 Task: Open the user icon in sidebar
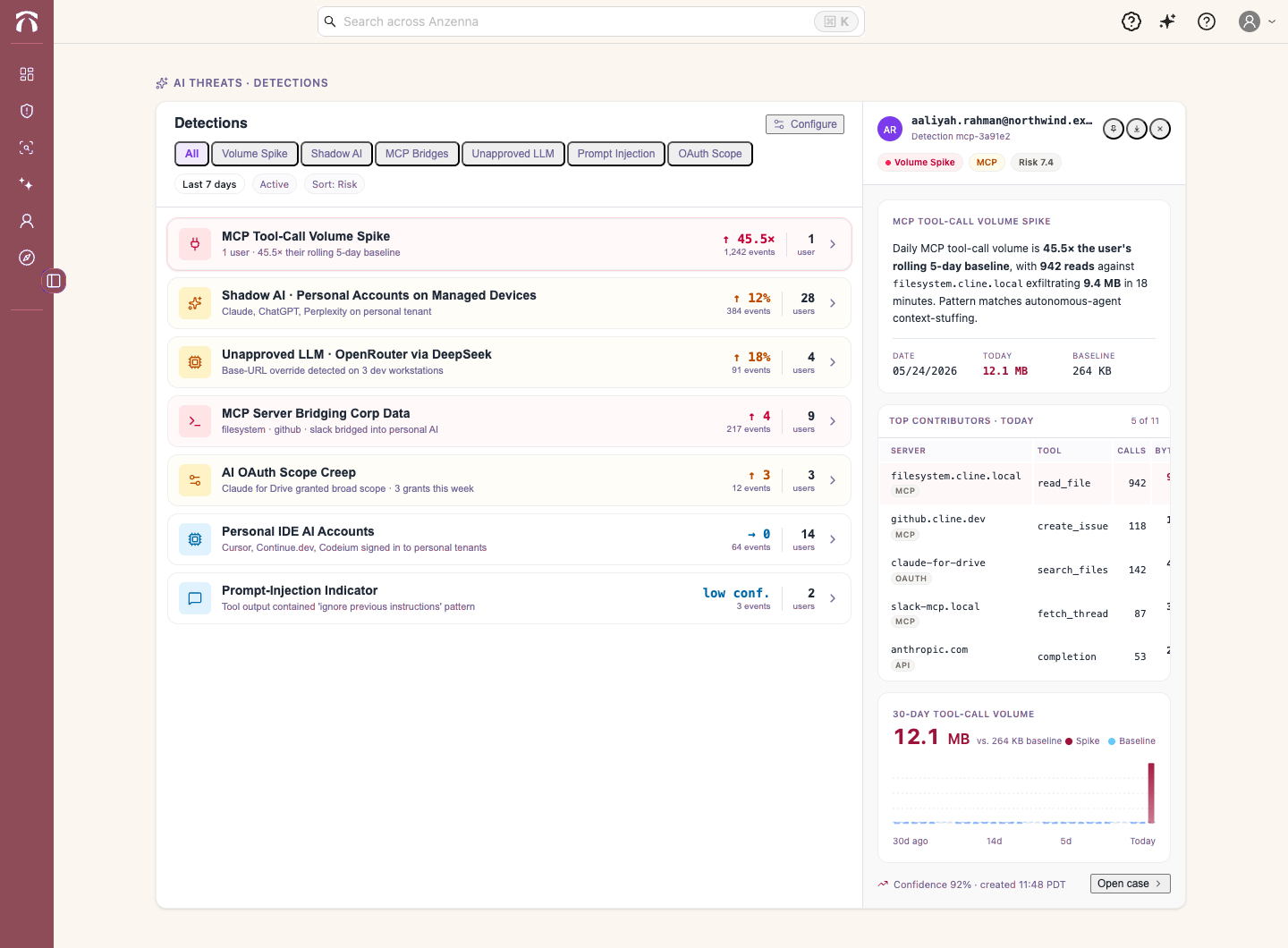(27, 221)
